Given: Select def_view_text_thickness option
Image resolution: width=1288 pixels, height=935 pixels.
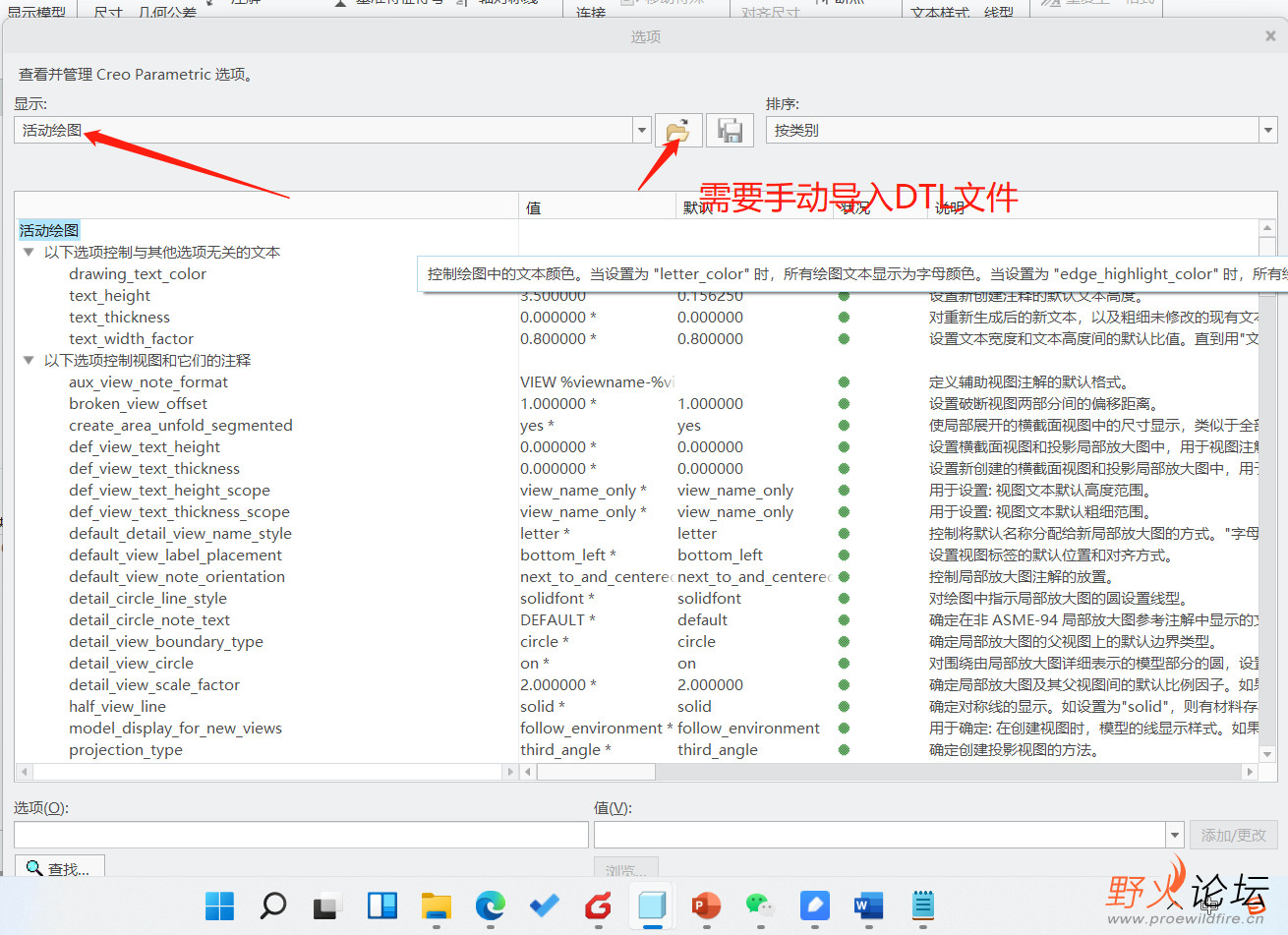Looking at the screenshot, I should (x=154, y=469).
